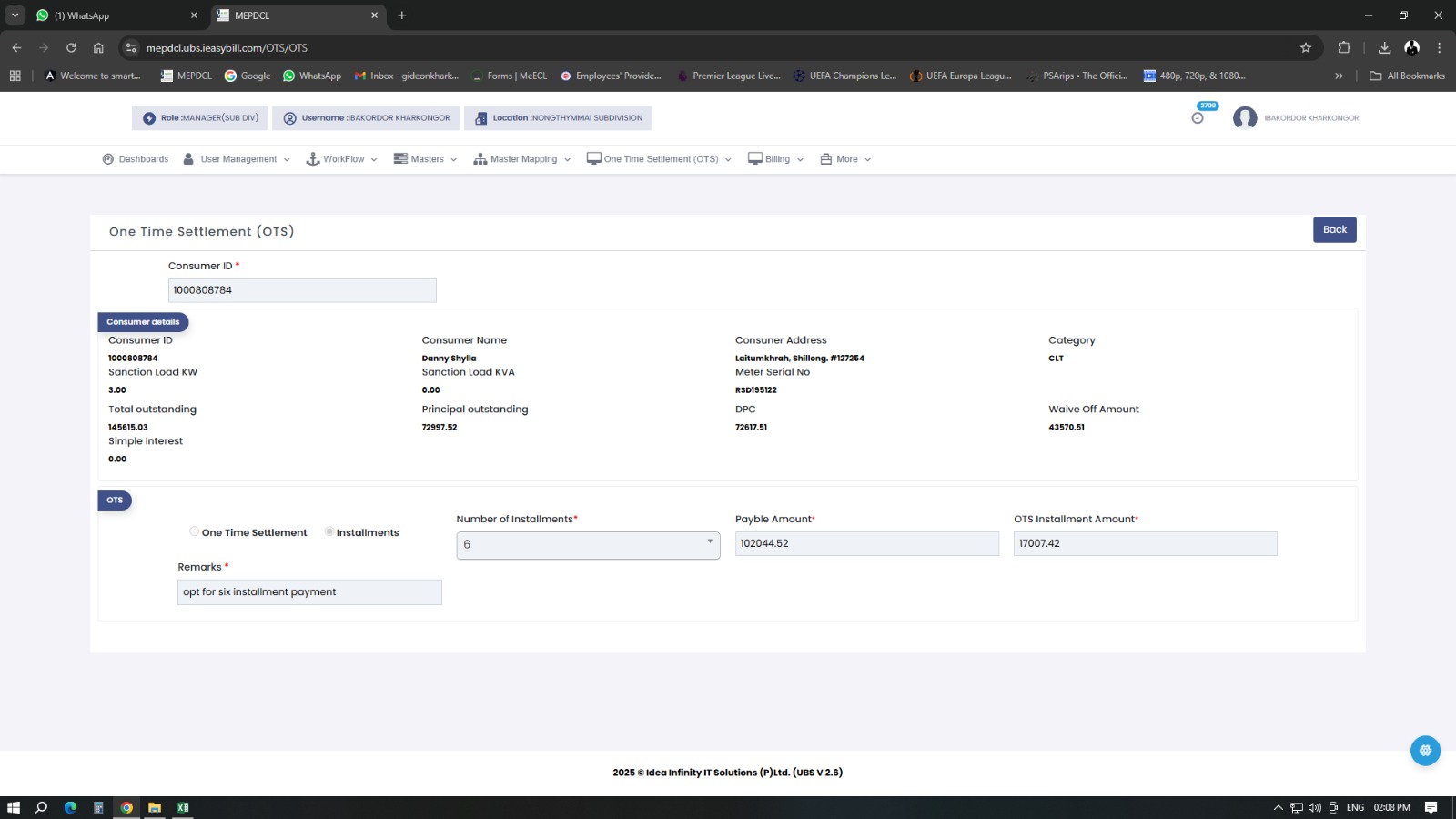Open Chrome extensions puzzle icon

(1344, 48)
